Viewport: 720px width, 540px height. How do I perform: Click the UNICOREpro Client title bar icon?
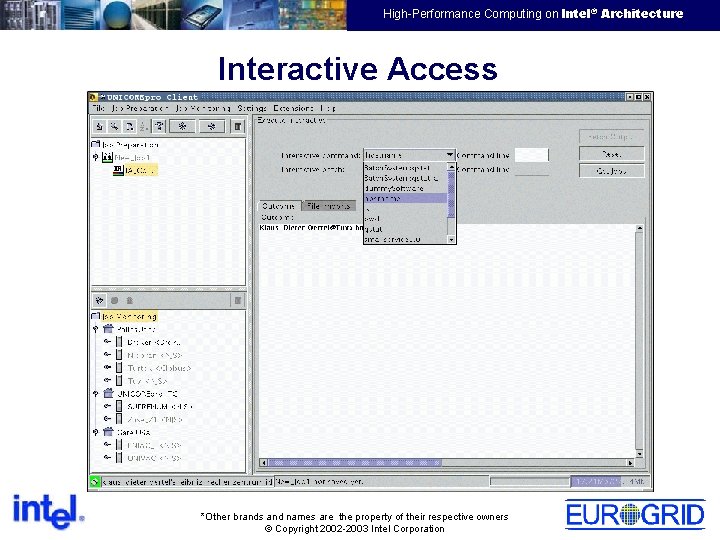click(93, 97)
